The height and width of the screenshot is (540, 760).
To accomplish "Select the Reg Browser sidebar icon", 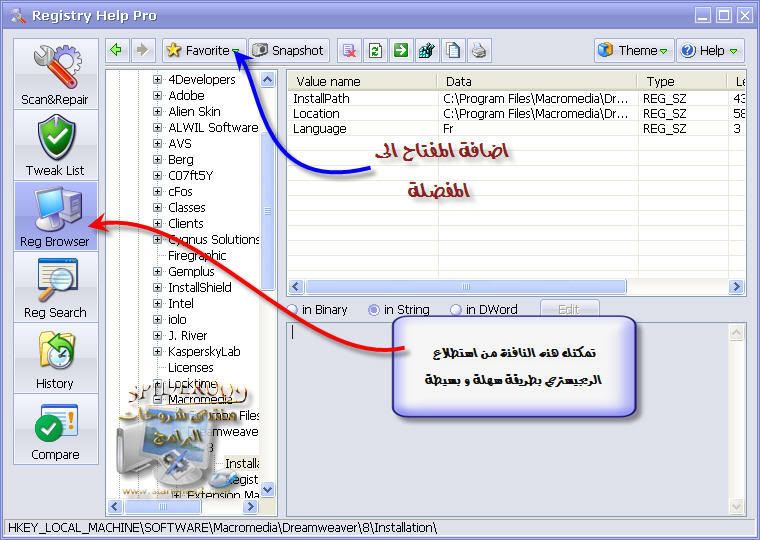I will pyautogui.click(x=55, y=216).
